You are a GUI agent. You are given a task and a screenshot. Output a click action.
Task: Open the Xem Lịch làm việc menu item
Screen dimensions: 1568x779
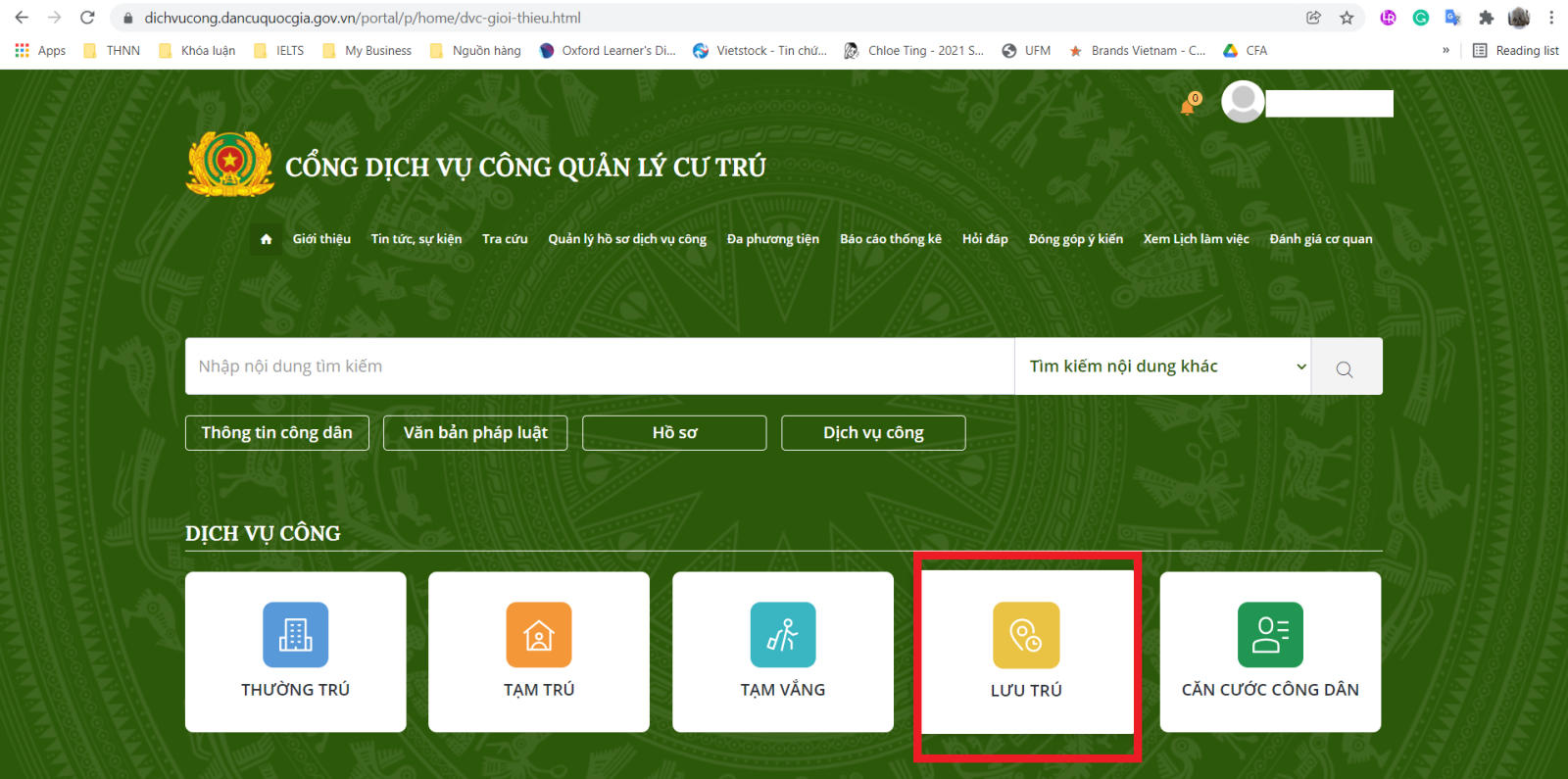(1197, 239)
